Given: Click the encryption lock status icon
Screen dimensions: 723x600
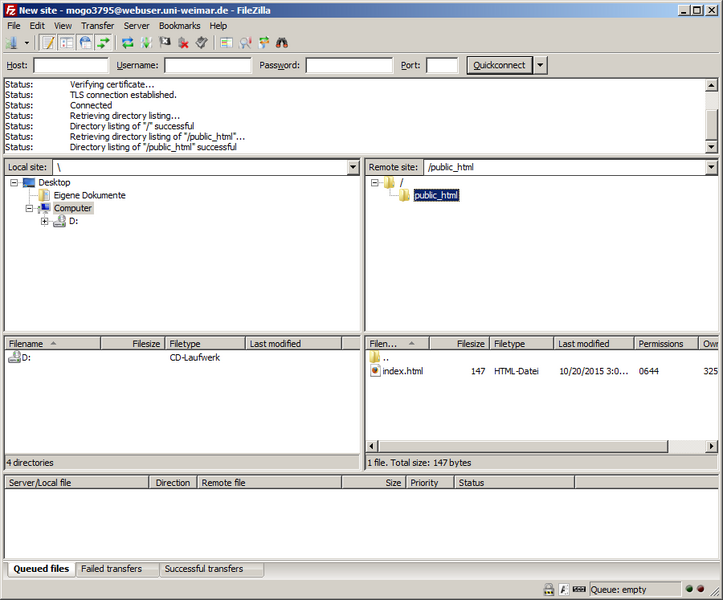Looking at the screenshot, I should click(549, 589).
